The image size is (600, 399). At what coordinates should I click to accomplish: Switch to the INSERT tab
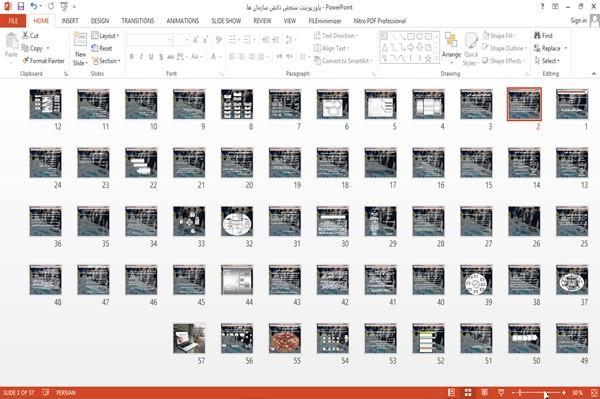tap(70, 21)
